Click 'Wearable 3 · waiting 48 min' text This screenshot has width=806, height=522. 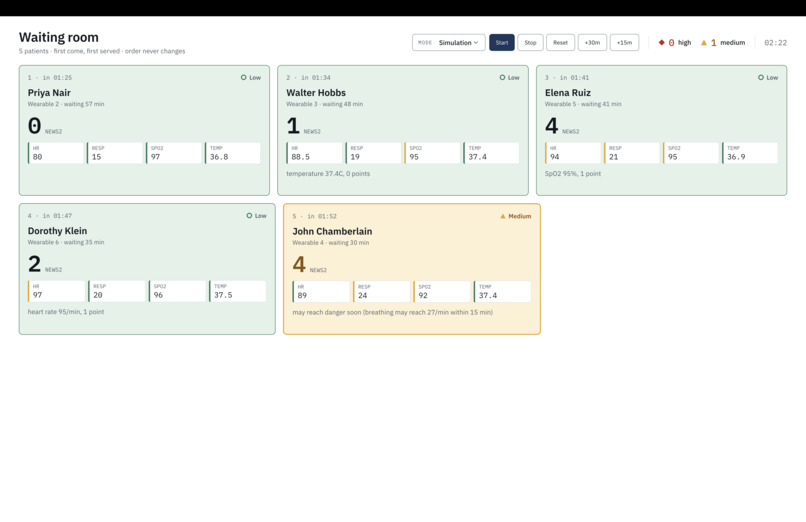point(324,104)
